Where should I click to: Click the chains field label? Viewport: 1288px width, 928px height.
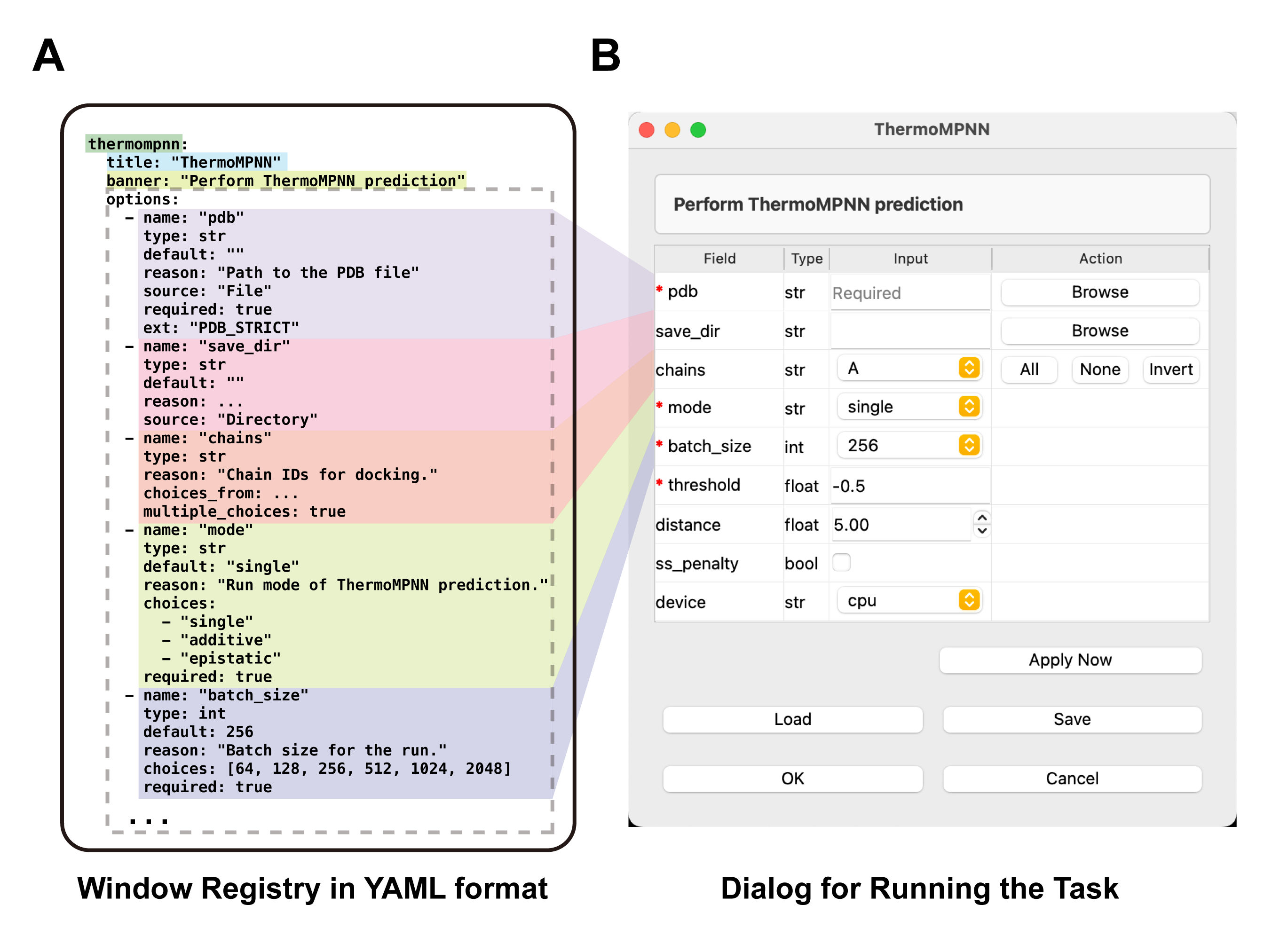coord(680,370)
